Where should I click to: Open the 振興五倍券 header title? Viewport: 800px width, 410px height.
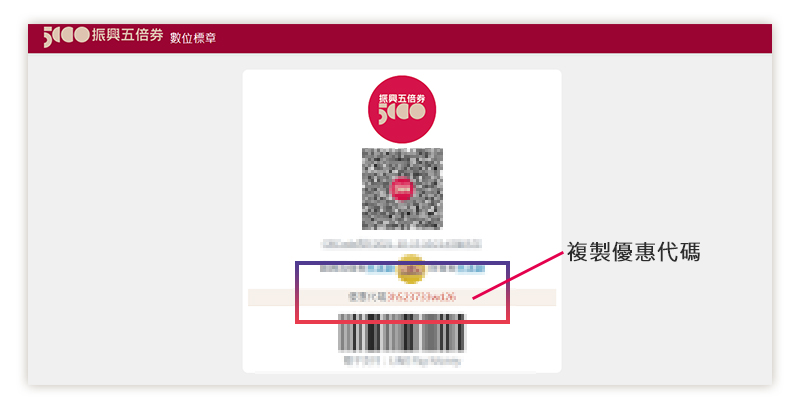click(x=127, y=35)
